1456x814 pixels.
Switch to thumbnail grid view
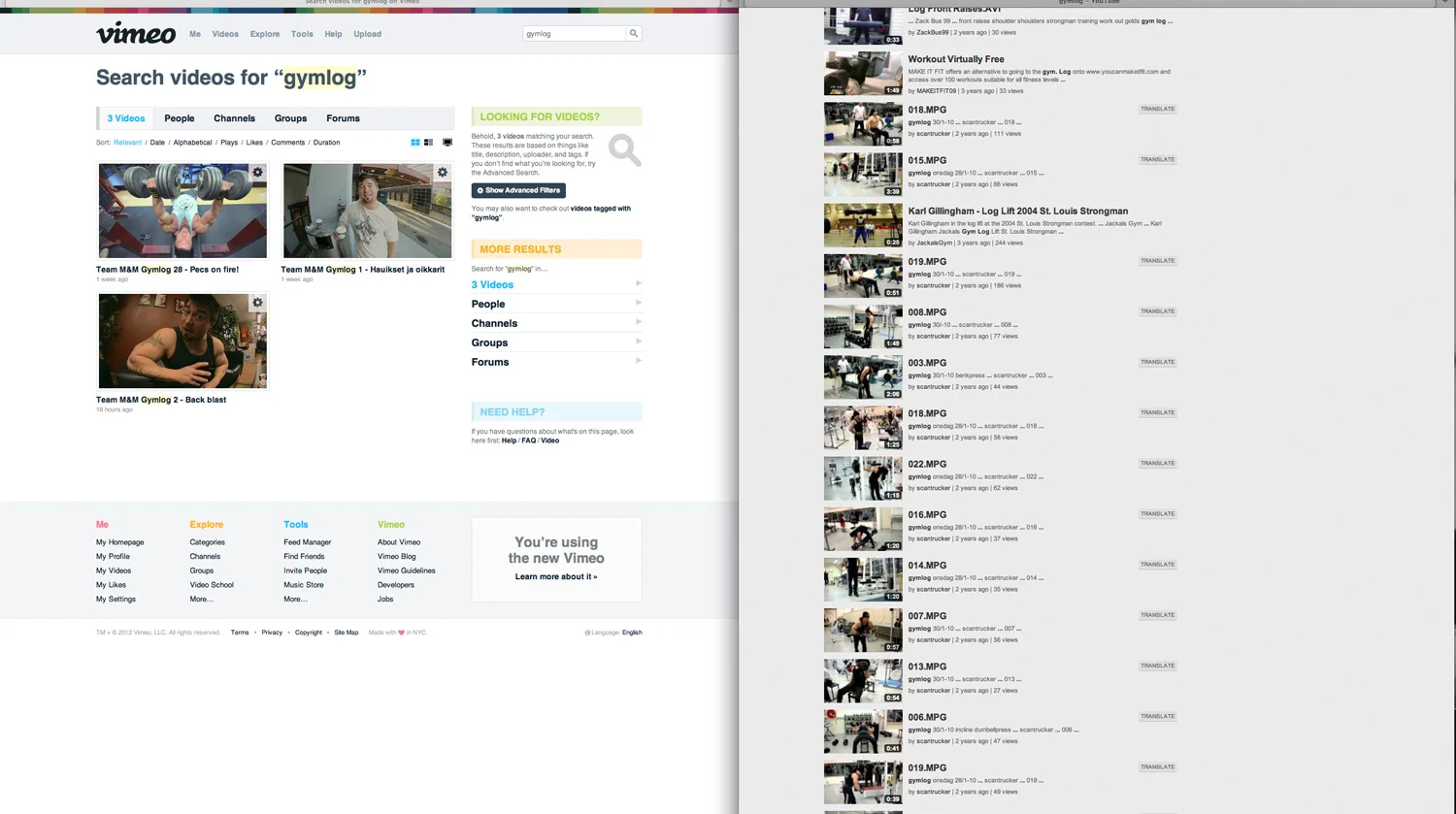tap(415, 143)
